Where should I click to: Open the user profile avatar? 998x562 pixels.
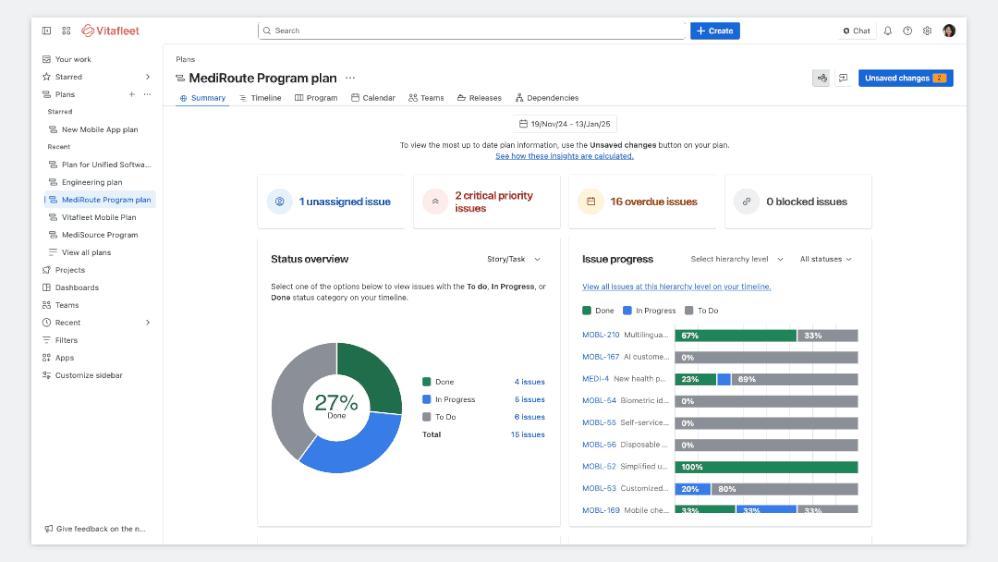(949, 31)
